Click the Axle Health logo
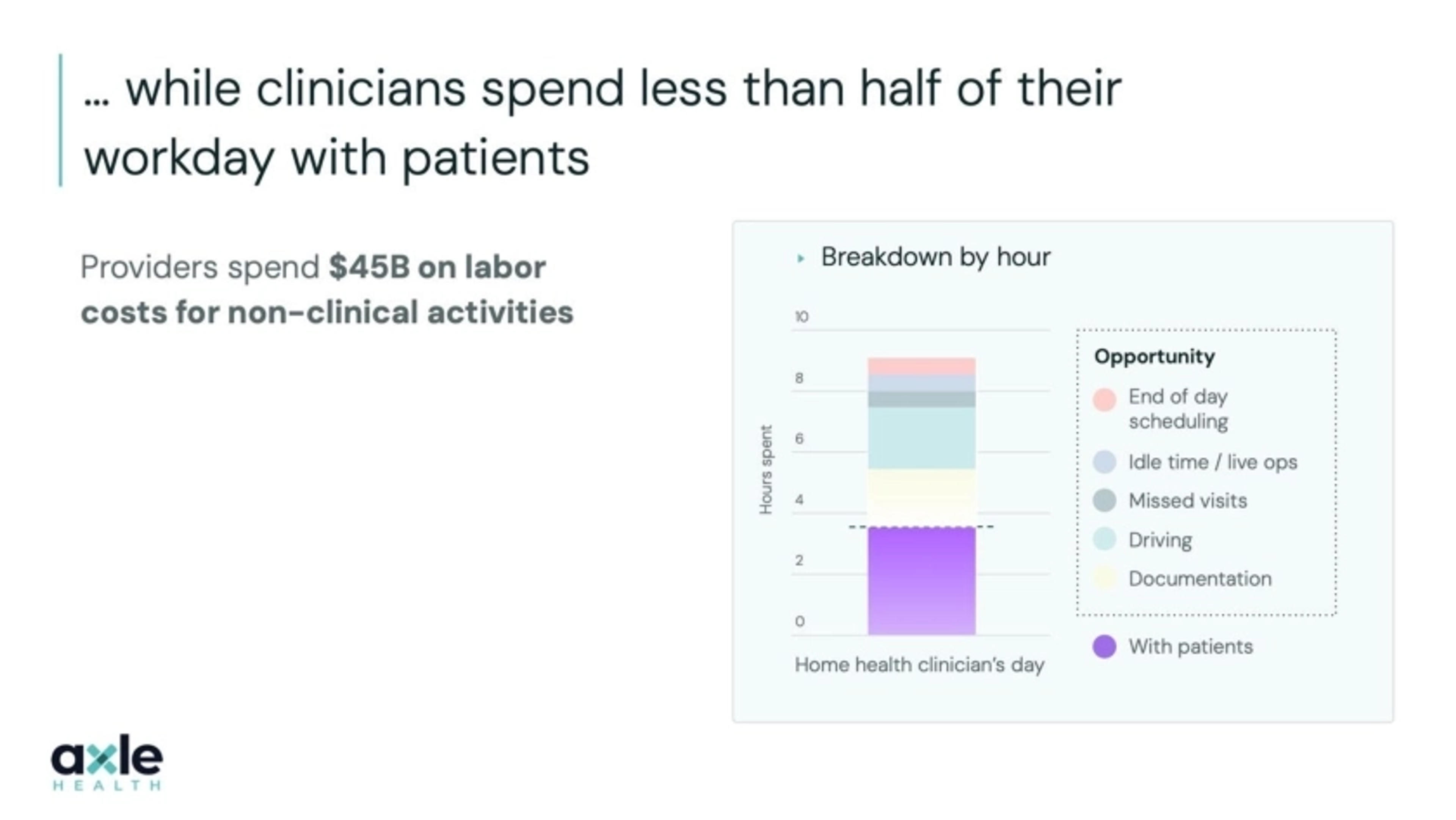This screenshot has height=820, width=1456. coord(107,761)
